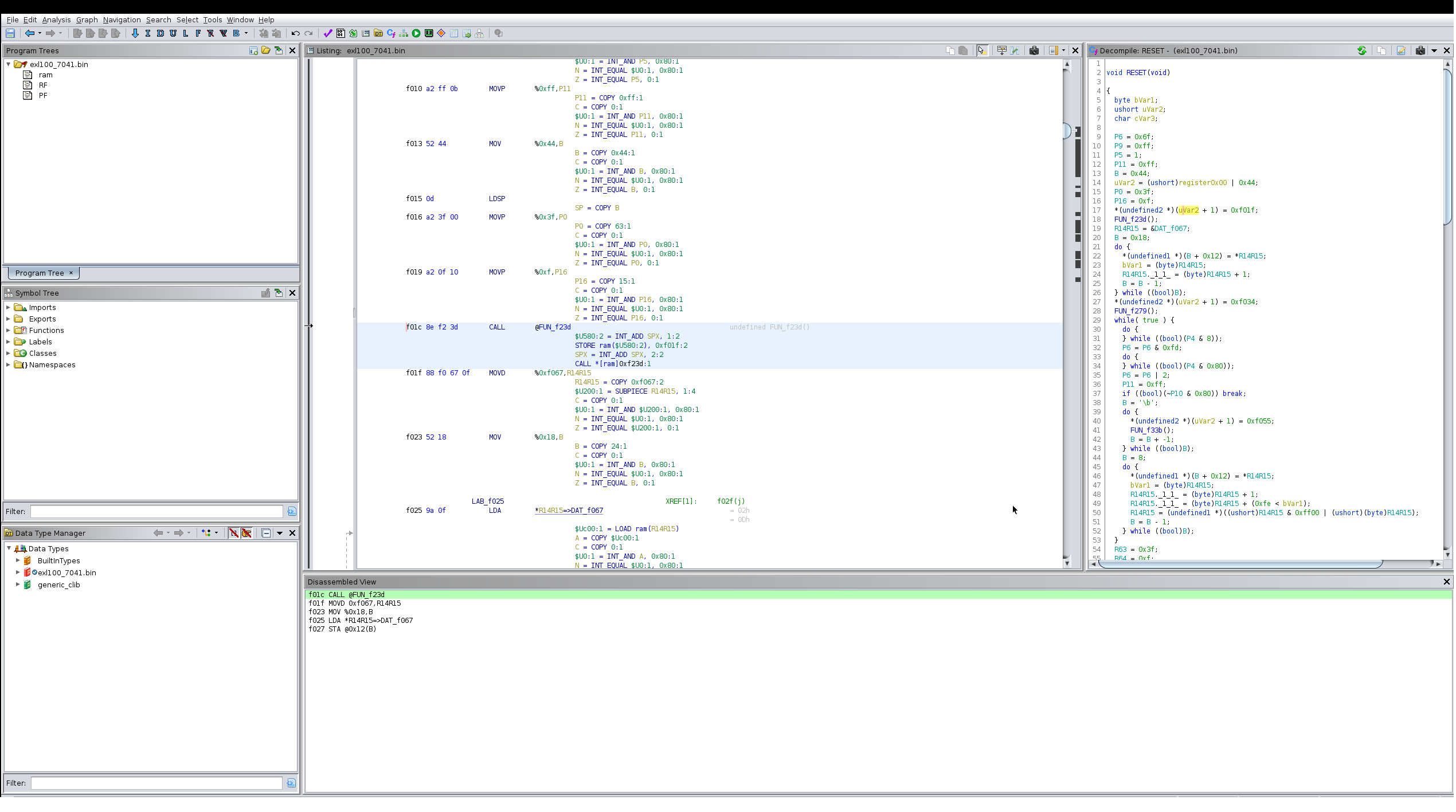The height and width of the screenshot is (812, 1456).
Task: Go to next Instruction 'I' icon
Action: coord(148,33)
